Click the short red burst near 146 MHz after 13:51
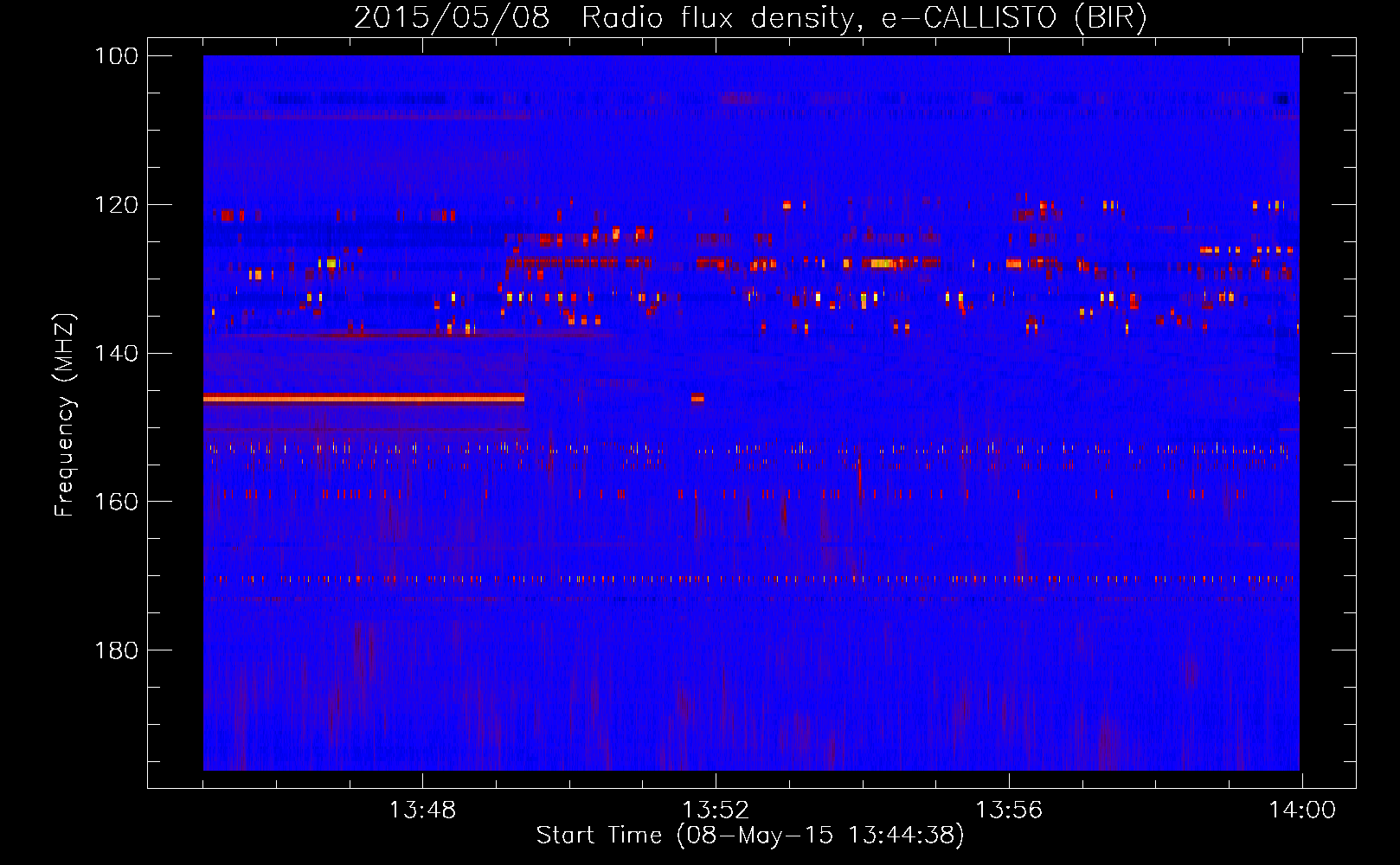 (x=697, y=398)
